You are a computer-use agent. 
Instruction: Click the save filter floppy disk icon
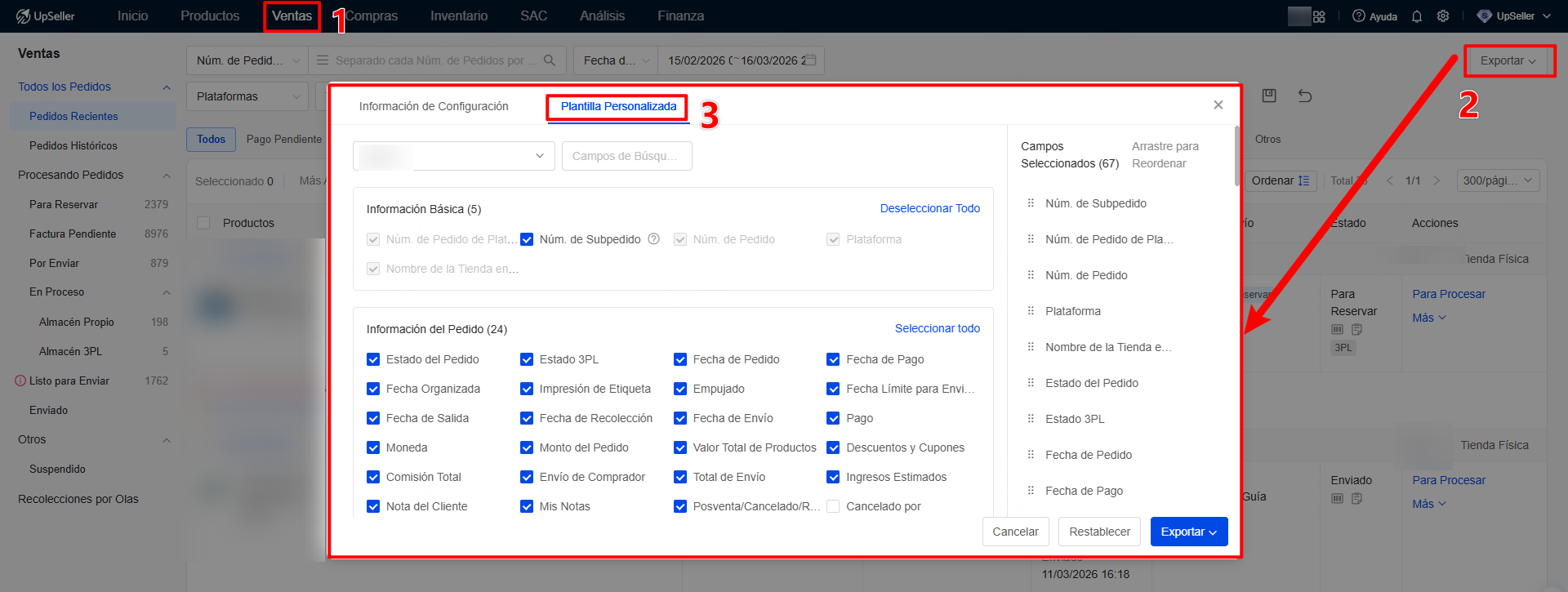coord(1269,96)
